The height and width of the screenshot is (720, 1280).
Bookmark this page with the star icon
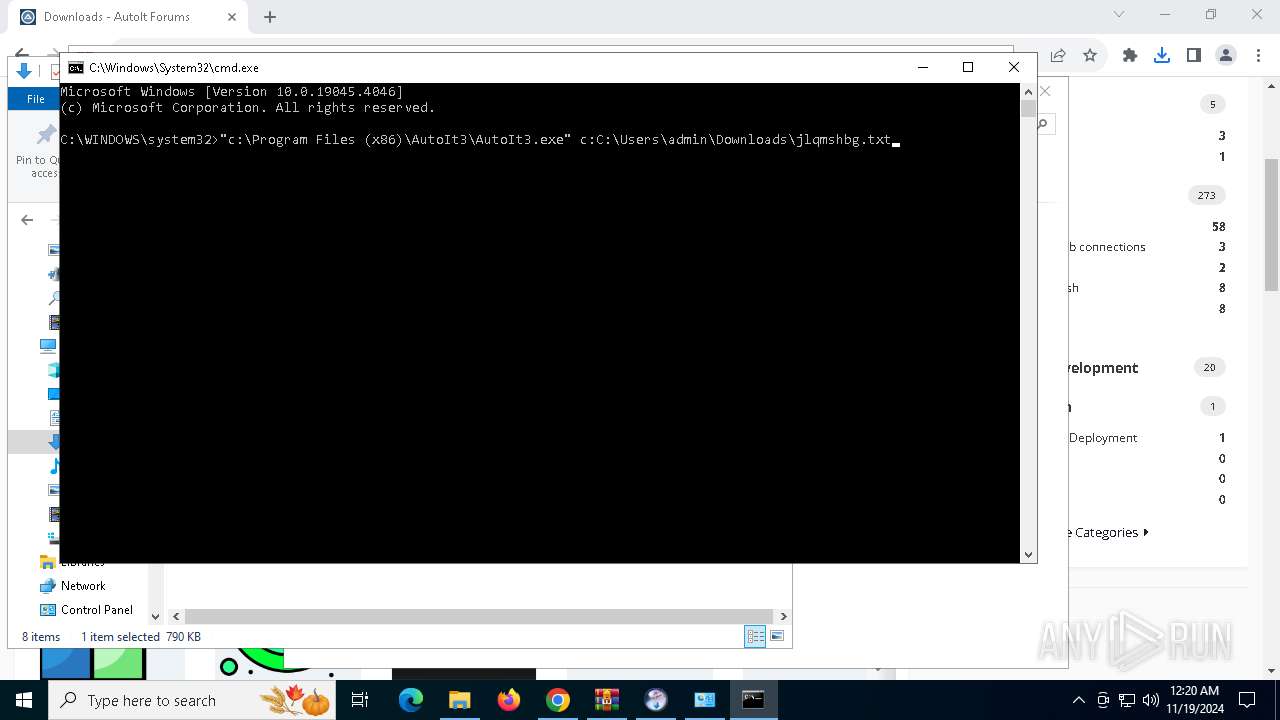1090,55
